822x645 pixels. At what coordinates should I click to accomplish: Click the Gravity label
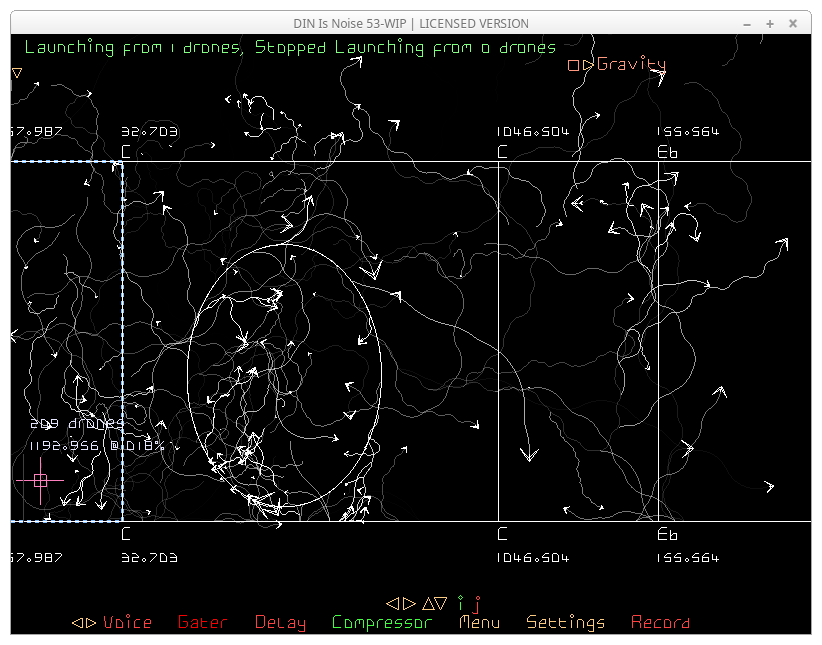tap(631, 65)
